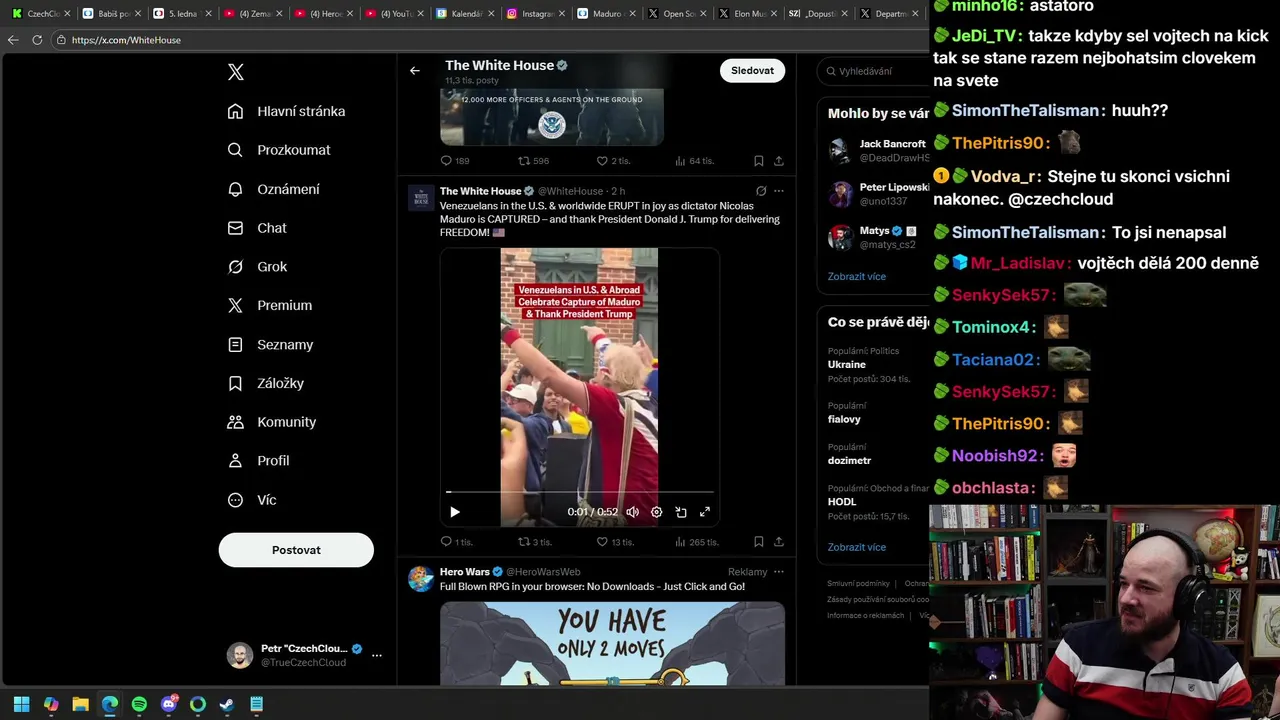Click the Grok icon on the Maduro tweet
The width and height of the screenshot is (1280, 720).
click(x=761, y=191)
